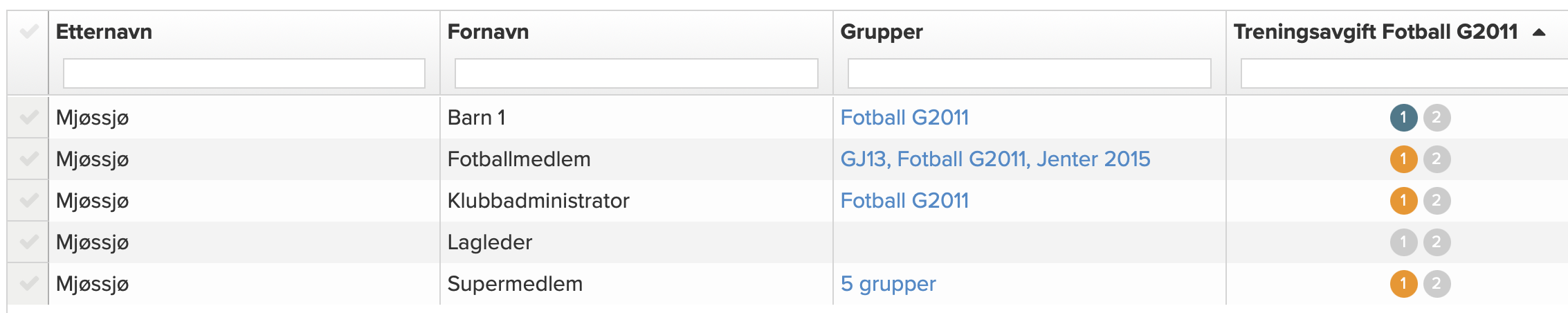Sort by the Etternavn column header
1568x313 pixels.
[104, 32]
